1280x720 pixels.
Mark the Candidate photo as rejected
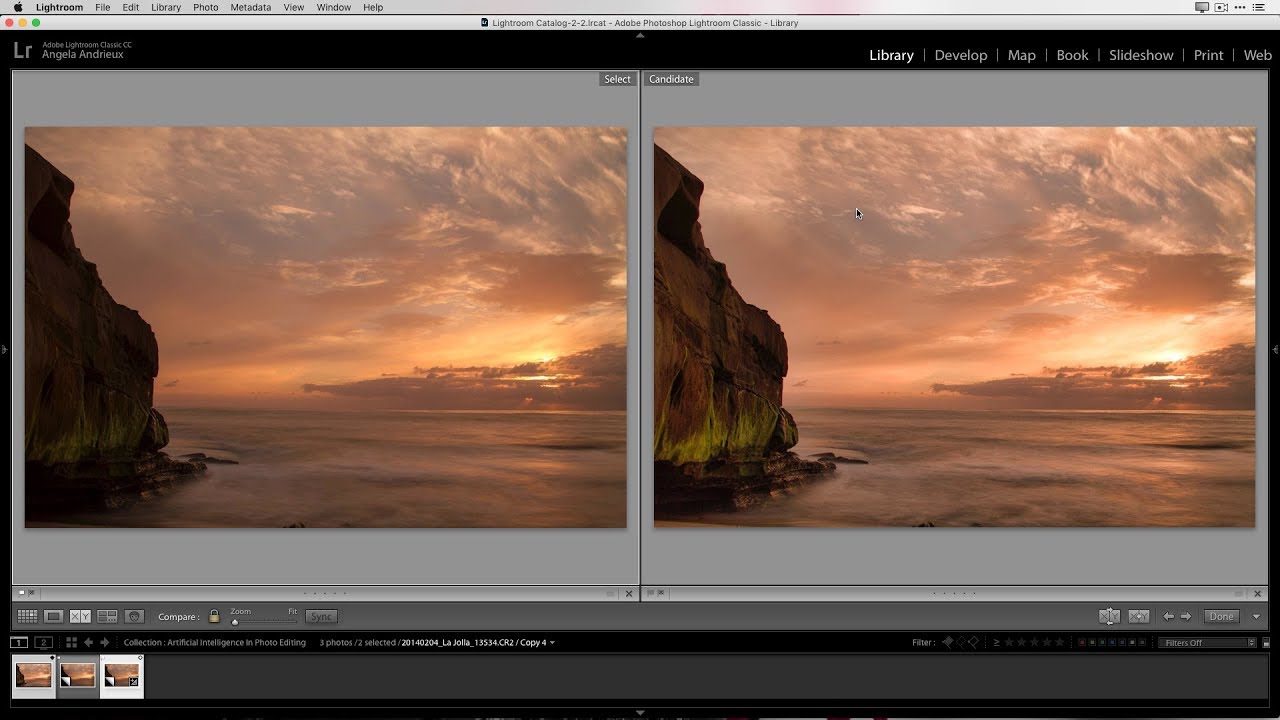tap(660, 593)
